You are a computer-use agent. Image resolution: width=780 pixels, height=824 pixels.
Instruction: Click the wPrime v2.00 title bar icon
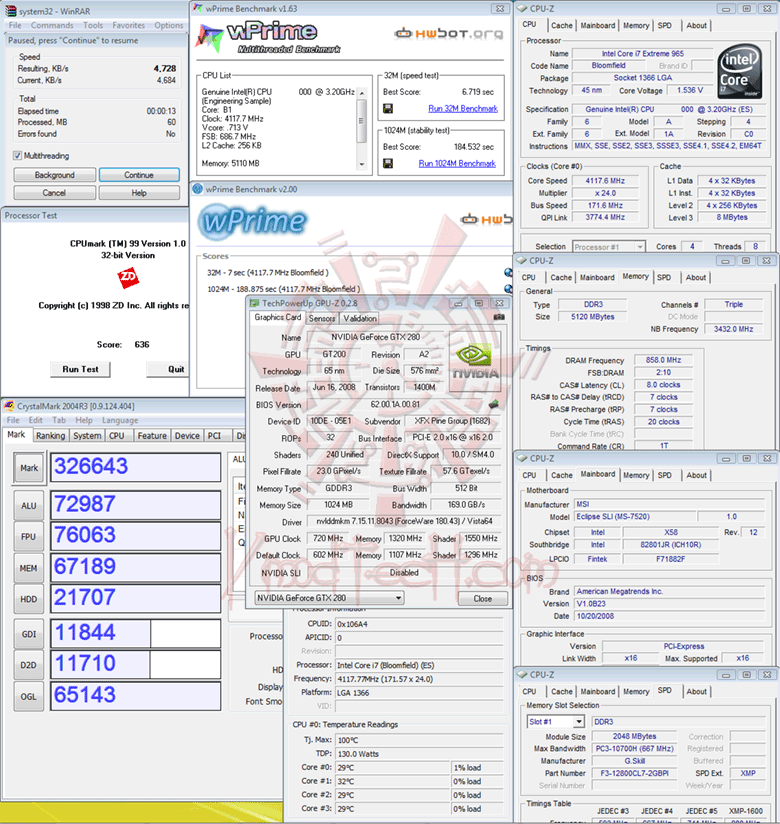pyautogui.click(x=198, y=189)
